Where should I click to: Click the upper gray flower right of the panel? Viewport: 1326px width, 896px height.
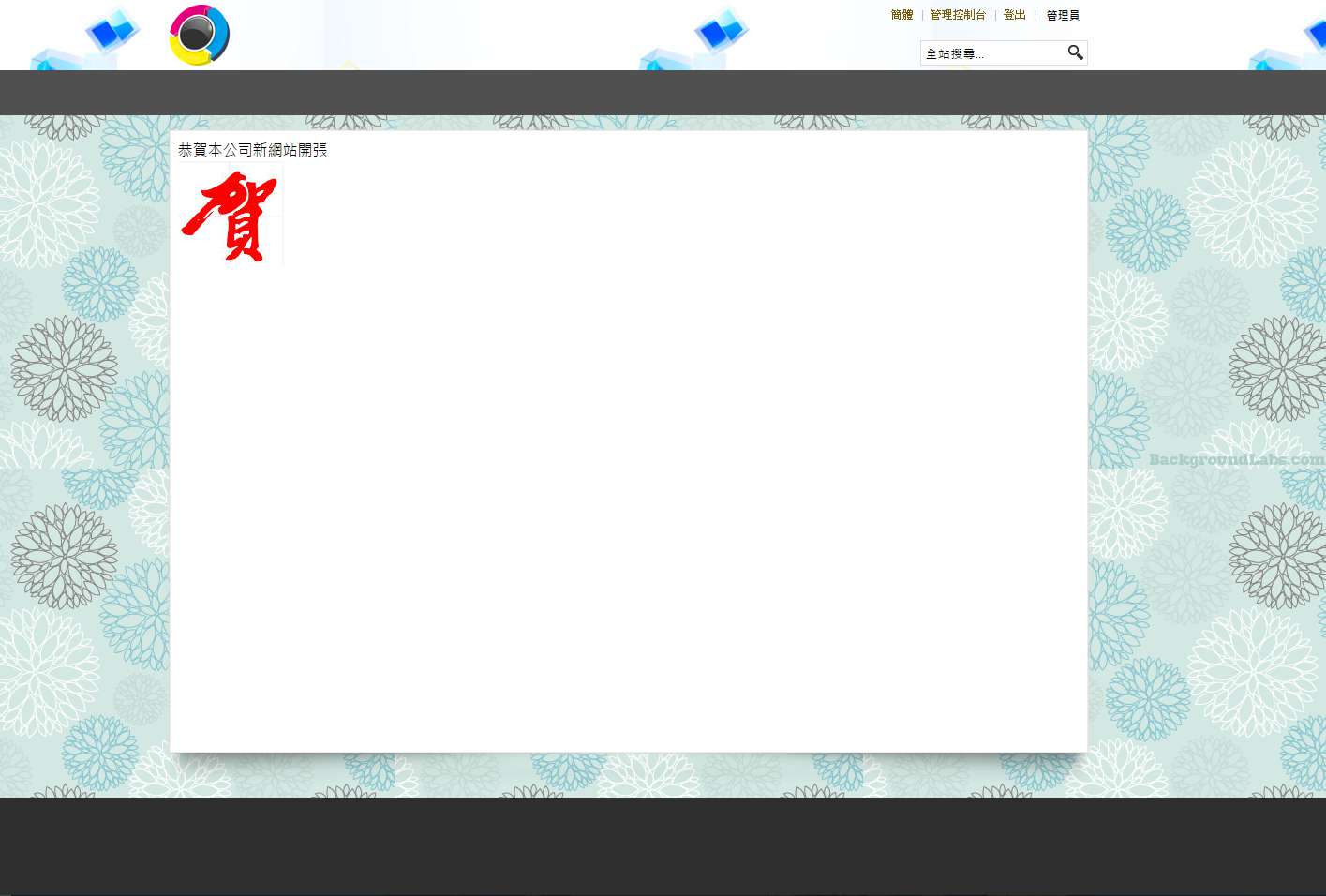(1277, 368)
